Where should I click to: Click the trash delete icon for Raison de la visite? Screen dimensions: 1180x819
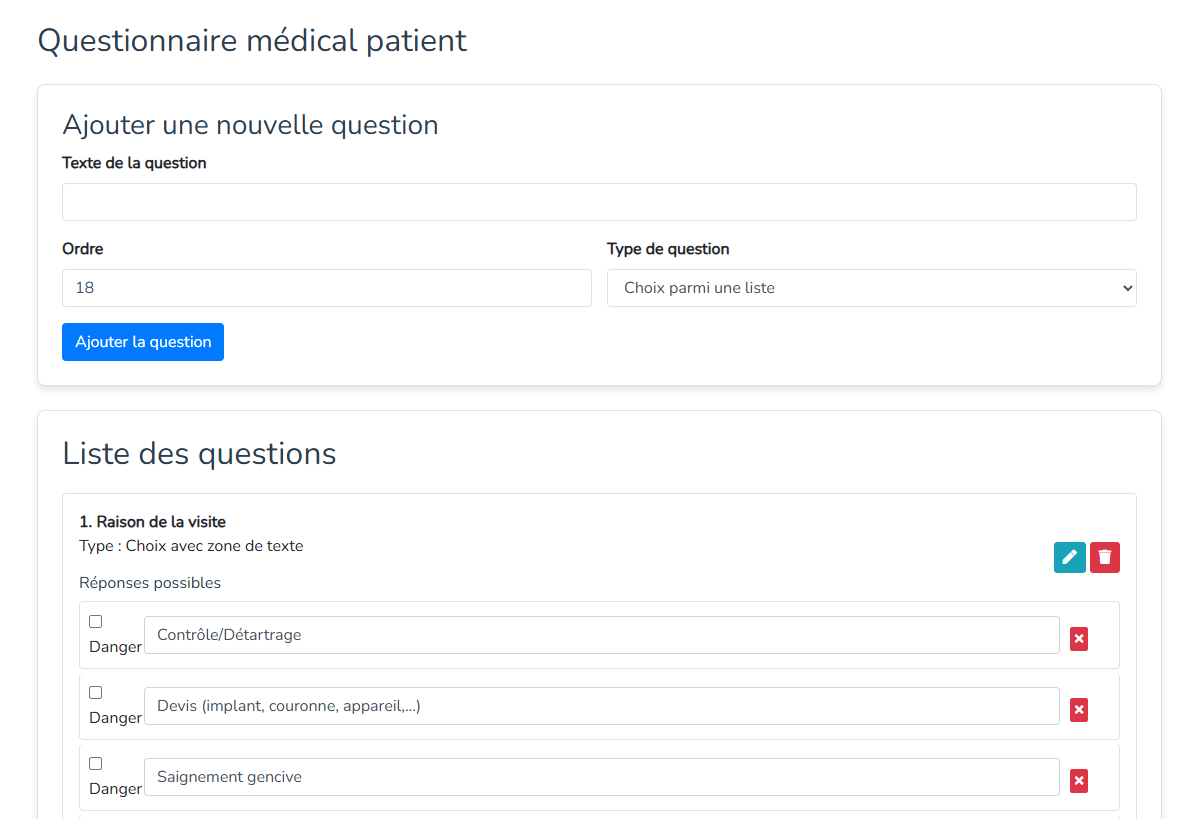[x=1104, y=557]
